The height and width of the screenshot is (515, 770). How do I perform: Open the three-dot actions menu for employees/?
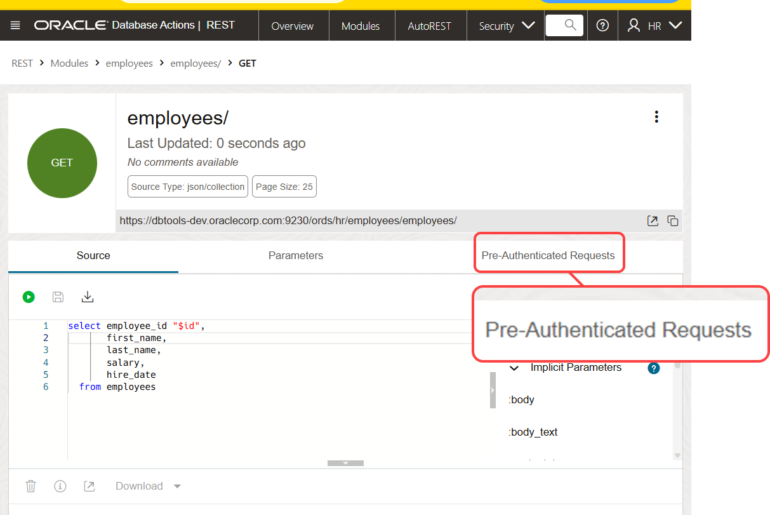pyautogui.click(x=656, y=117)
